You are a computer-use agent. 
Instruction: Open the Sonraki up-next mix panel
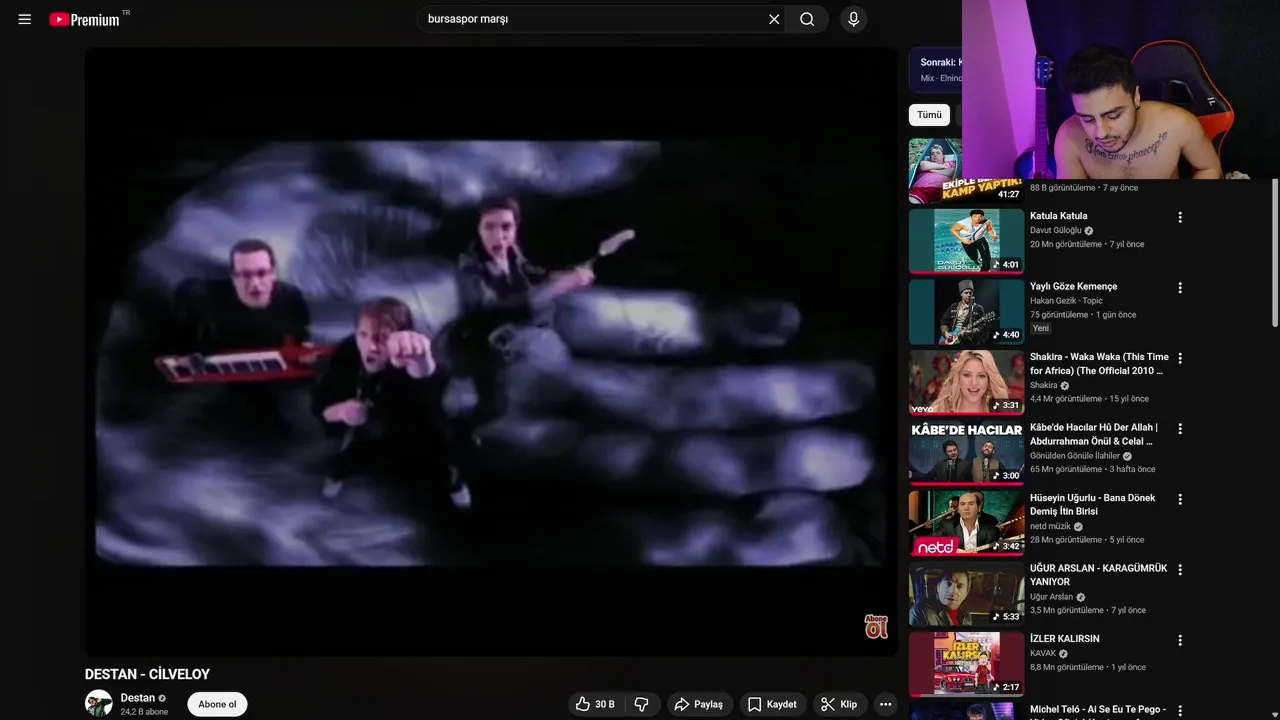(936, 69)
